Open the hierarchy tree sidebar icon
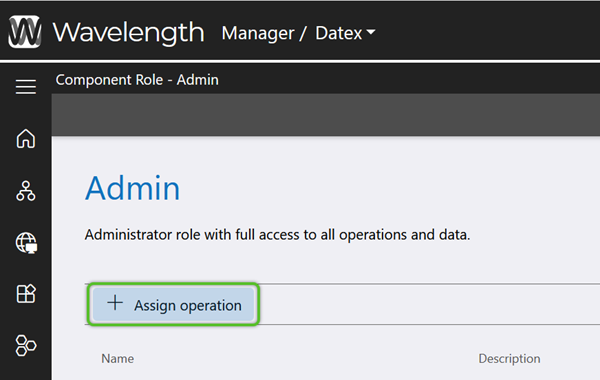 [x=26, y=191]
